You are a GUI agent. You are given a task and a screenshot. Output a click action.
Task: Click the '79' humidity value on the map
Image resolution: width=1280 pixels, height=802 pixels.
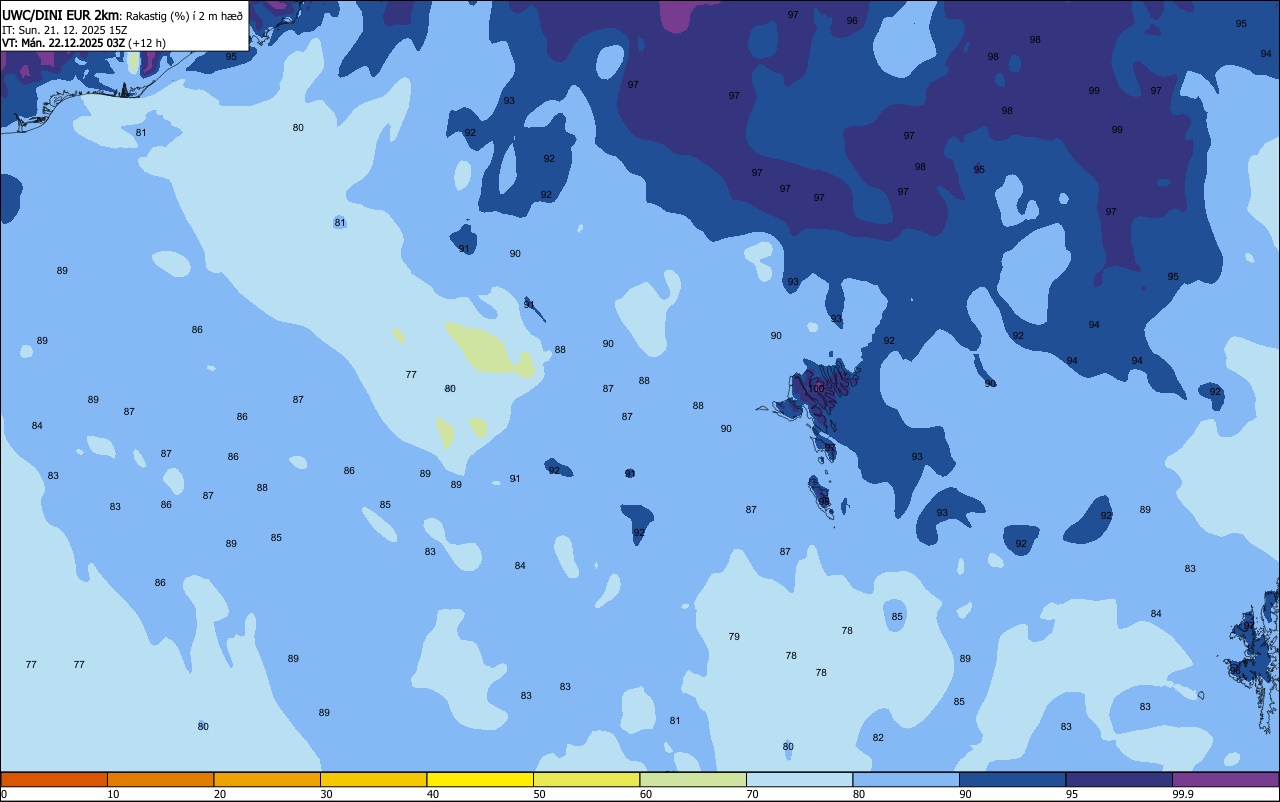tap(734, 637)
